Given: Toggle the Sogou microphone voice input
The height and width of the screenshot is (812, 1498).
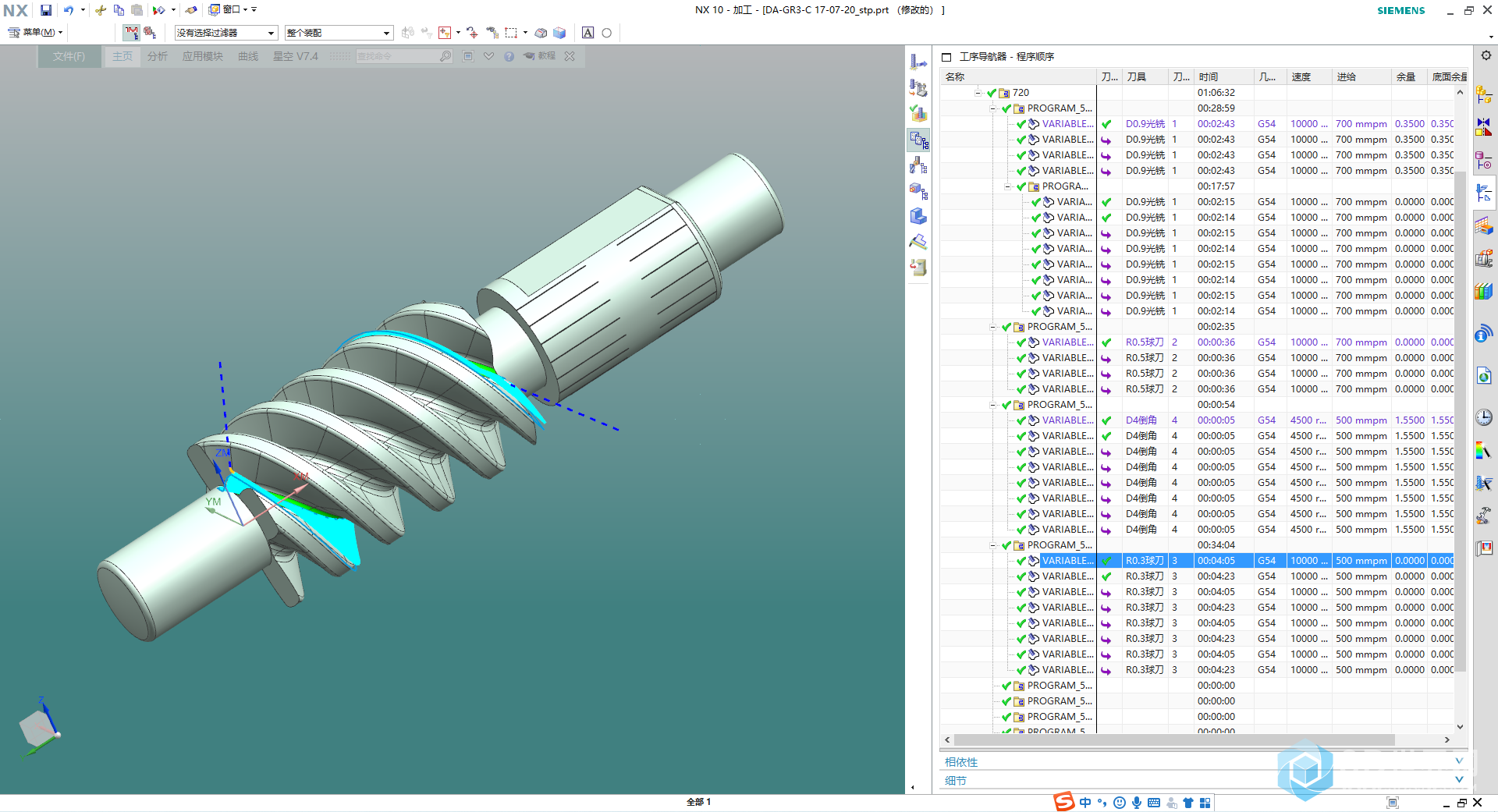Looking at the screenshot, I should click(x=1137, y=803).
